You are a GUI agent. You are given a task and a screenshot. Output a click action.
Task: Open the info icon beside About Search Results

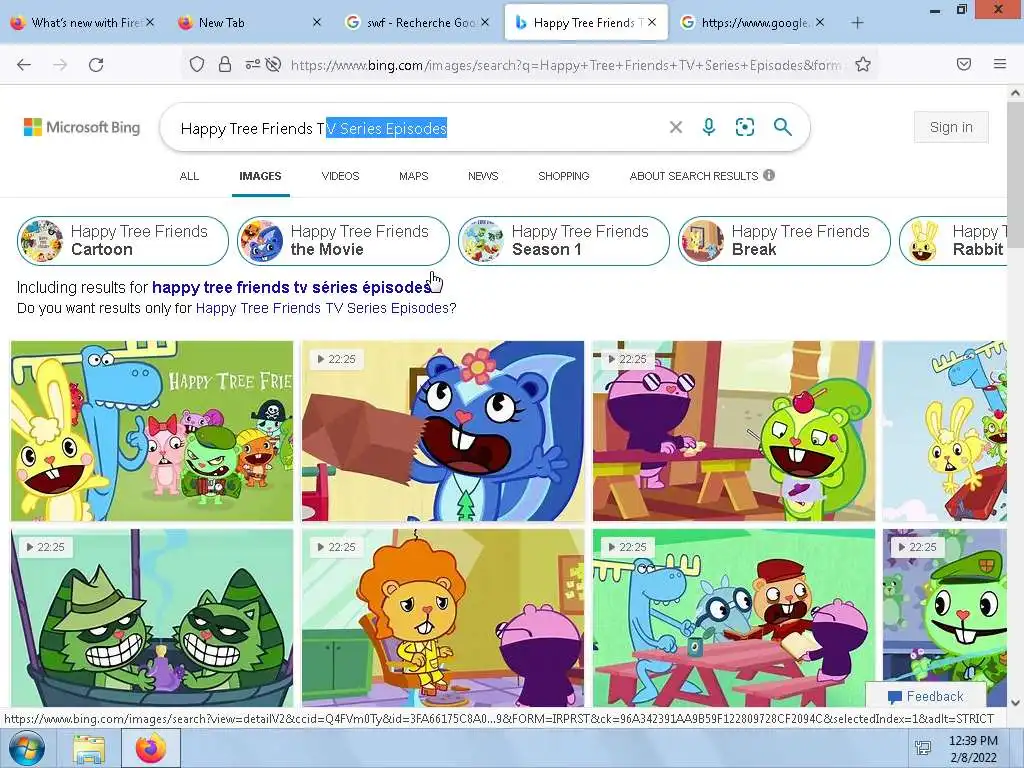769,175
